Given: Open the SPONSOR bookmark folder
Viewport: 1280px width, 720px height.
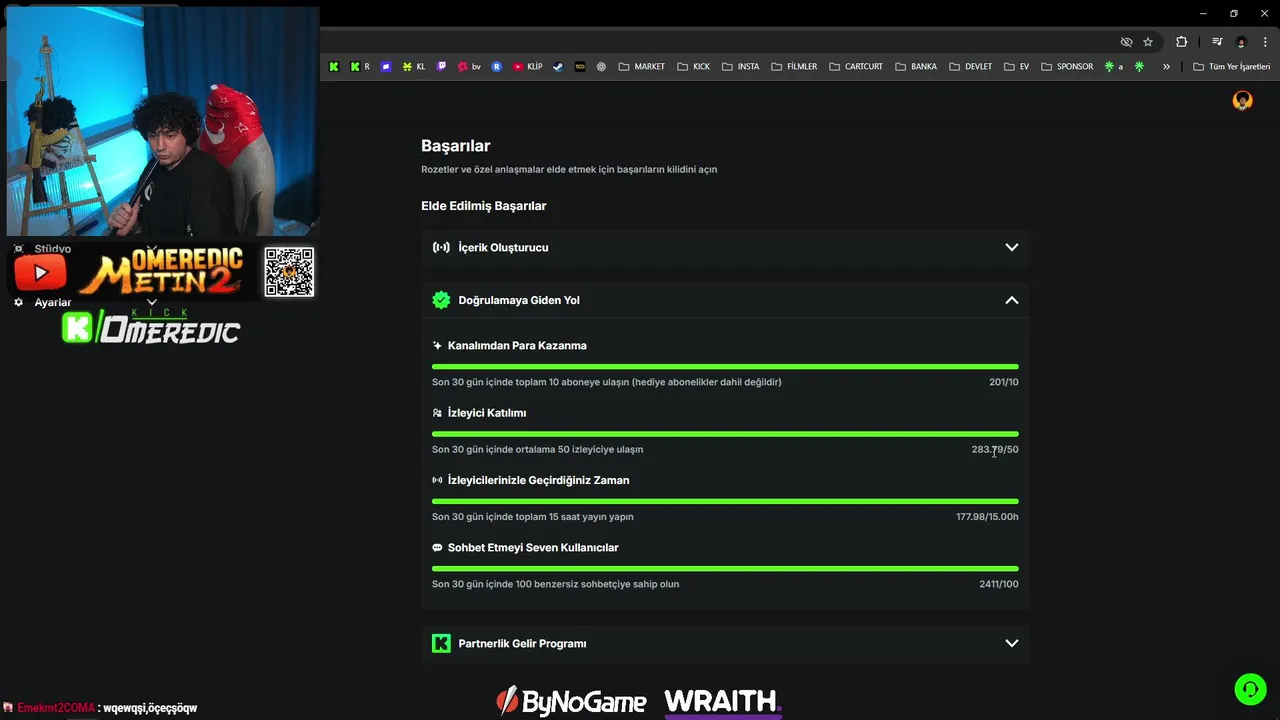Looking at the screenshot, I should pyautogui.click(x=1067, y=67).
